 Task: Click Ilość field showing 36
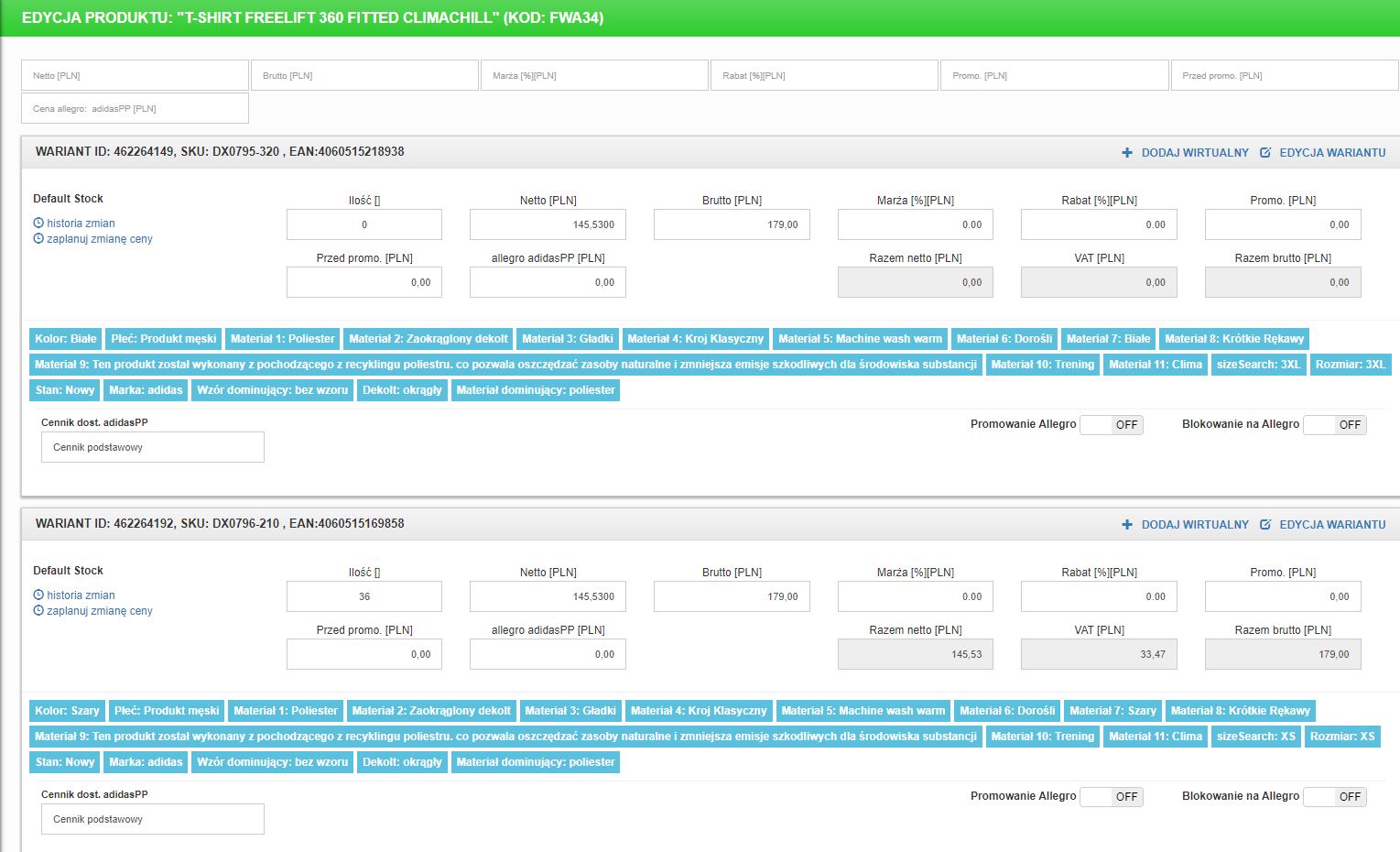pos(364,596)
